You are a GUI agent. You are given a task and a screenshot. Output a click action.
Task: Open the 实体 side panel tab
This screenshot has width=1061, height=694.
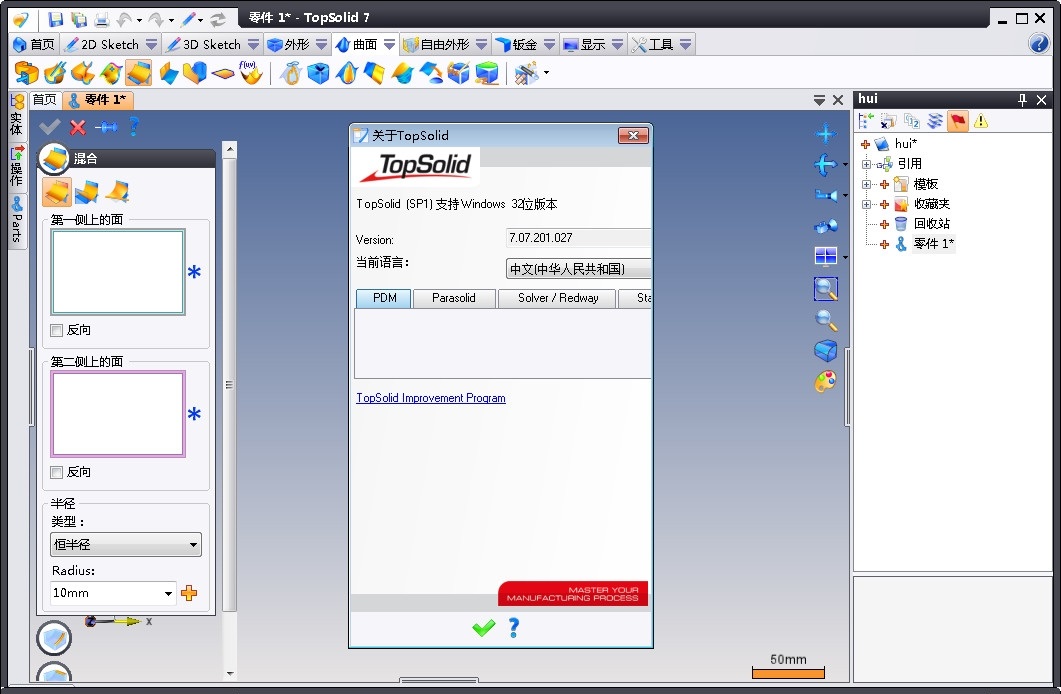[17, 116]
